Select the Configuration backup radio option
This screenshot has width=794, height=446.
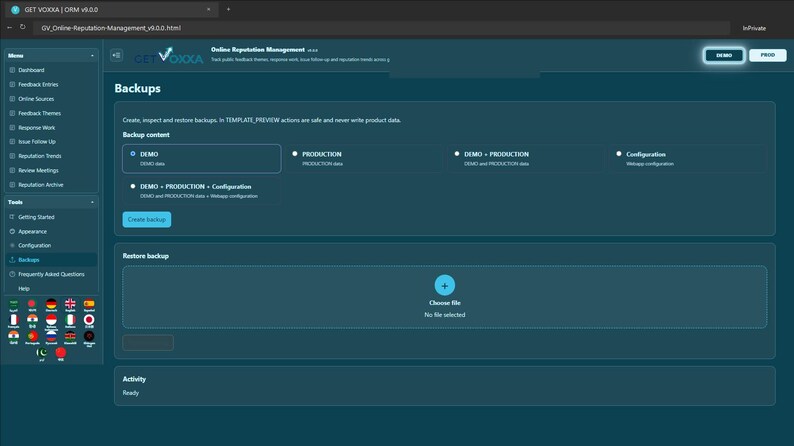pos(619,154)
